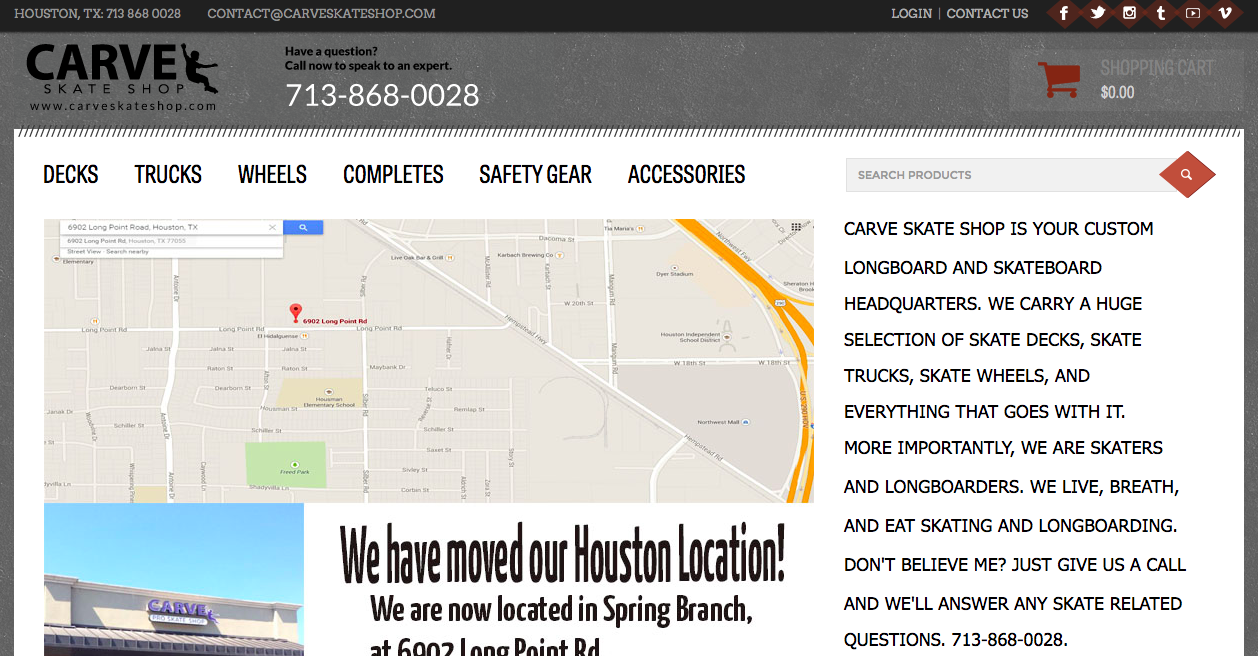
Task: Click the Login link
Action: (911, 14)
